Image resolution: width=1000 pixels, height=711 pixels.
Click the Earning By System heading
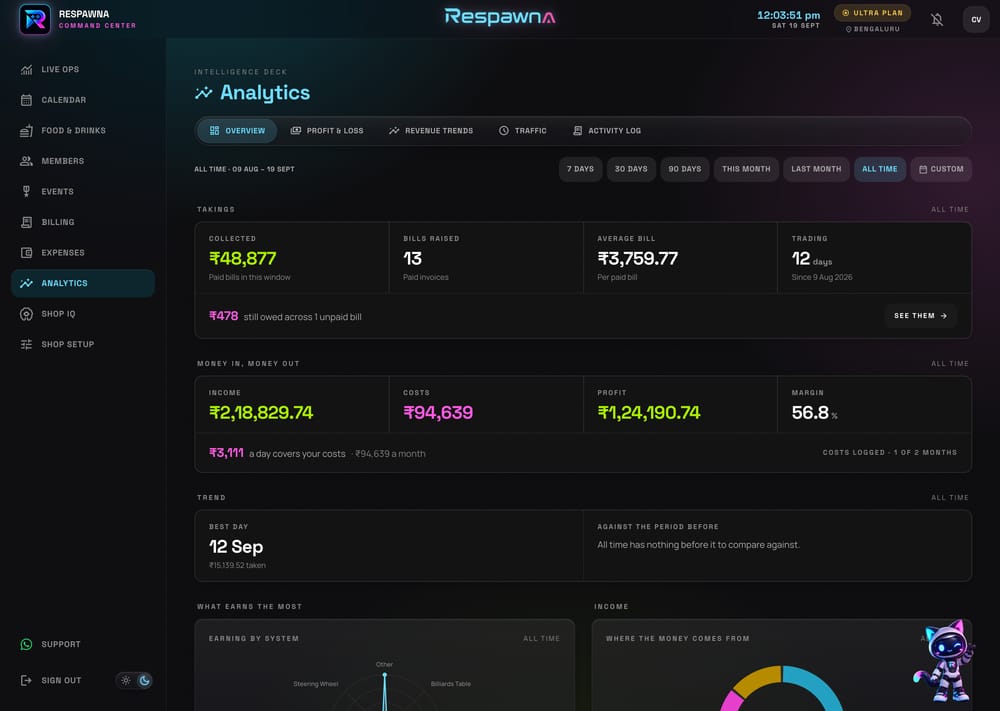(254, 639)
